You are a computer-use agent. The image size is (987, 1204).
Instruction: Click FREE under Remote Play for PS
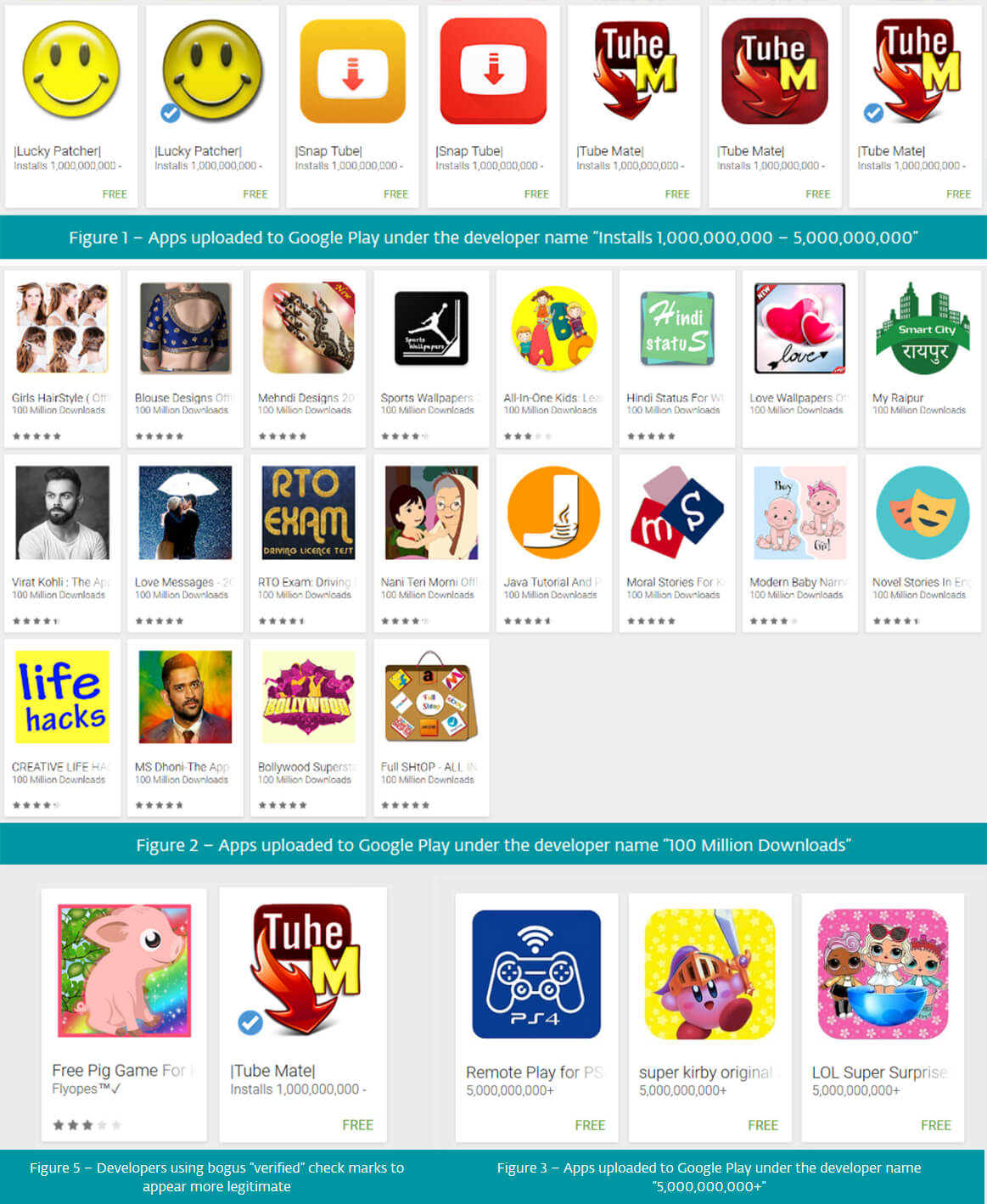pos(590,1125)
